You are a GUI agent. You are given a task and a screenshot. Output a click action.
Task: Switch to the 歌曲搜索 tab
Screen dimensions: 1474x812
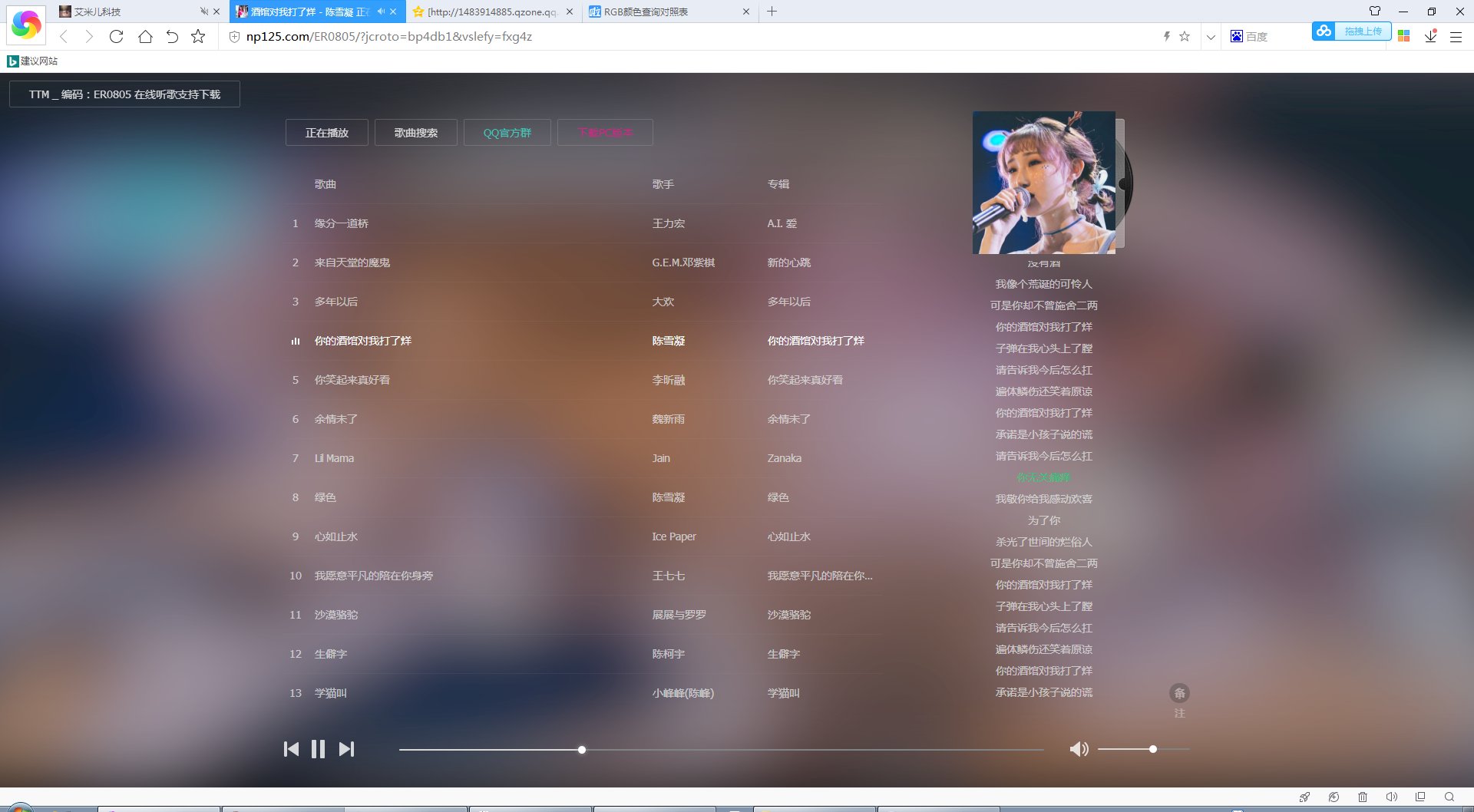pyautogui.click(x=415, y=132)
